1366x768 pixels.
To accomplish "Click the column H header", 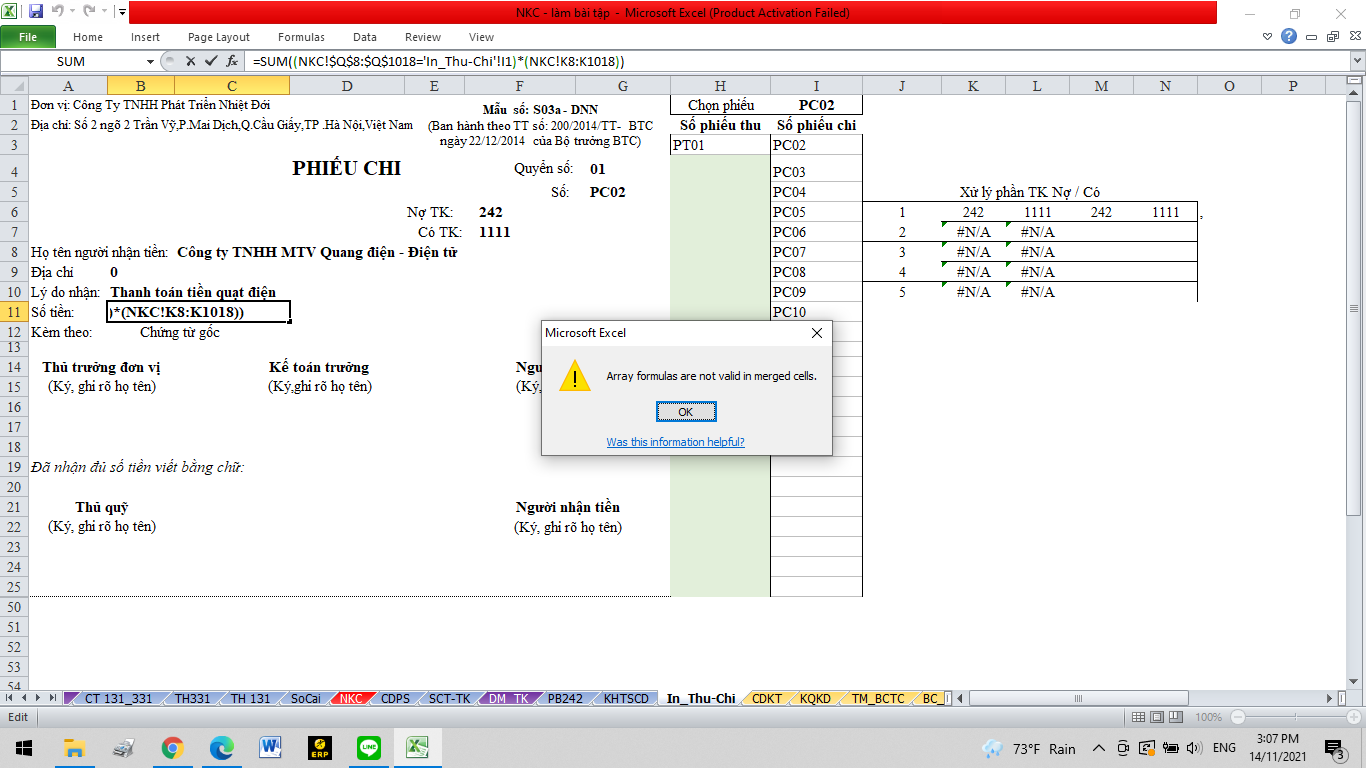I will (720, 86).
